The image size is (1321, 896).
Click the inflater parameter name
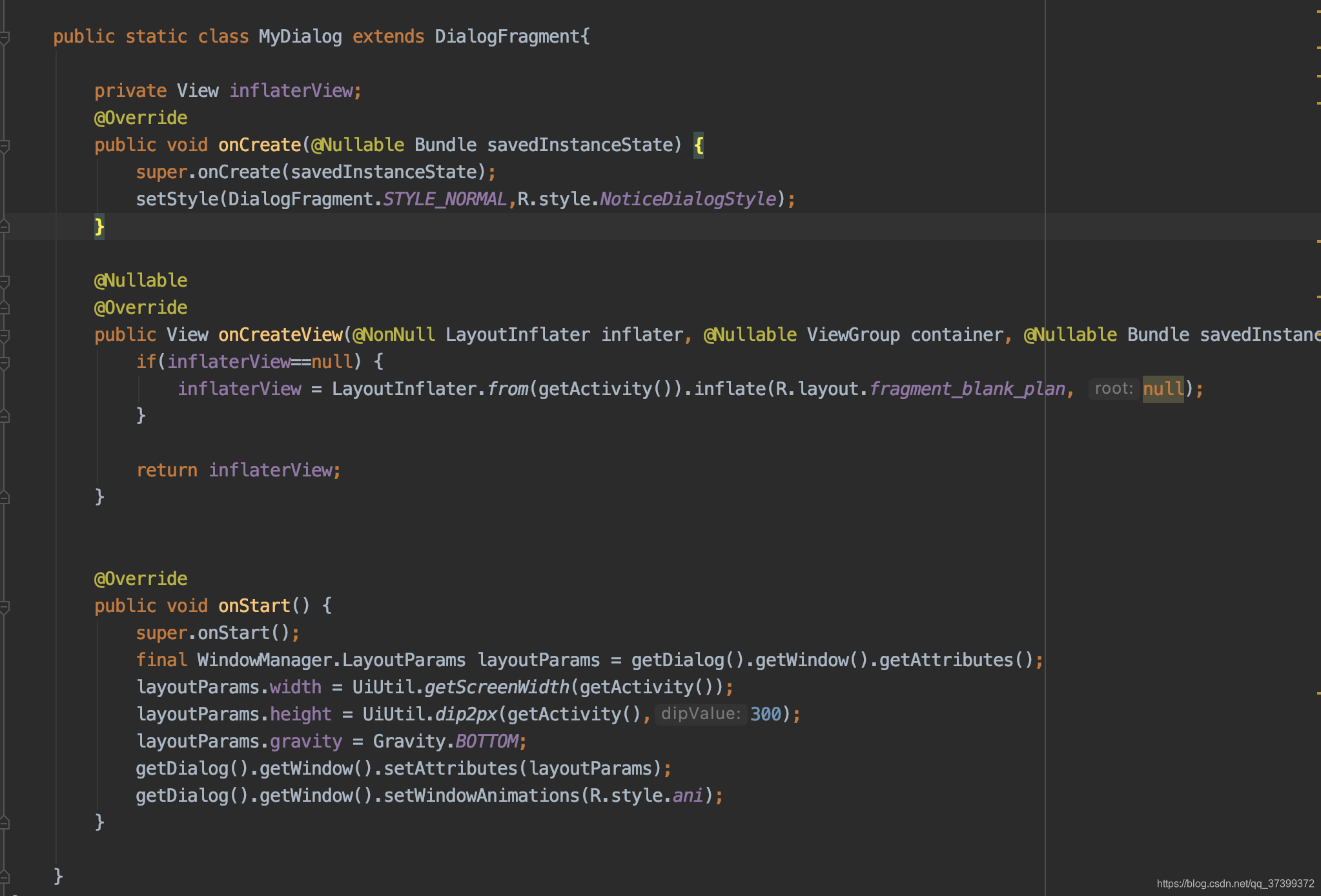pos(642,335)
